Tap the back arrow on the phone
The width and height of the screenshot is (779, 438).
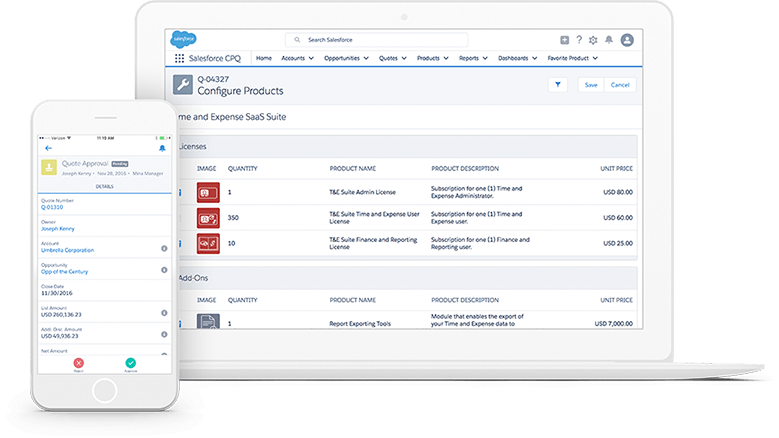pos(48,148)
